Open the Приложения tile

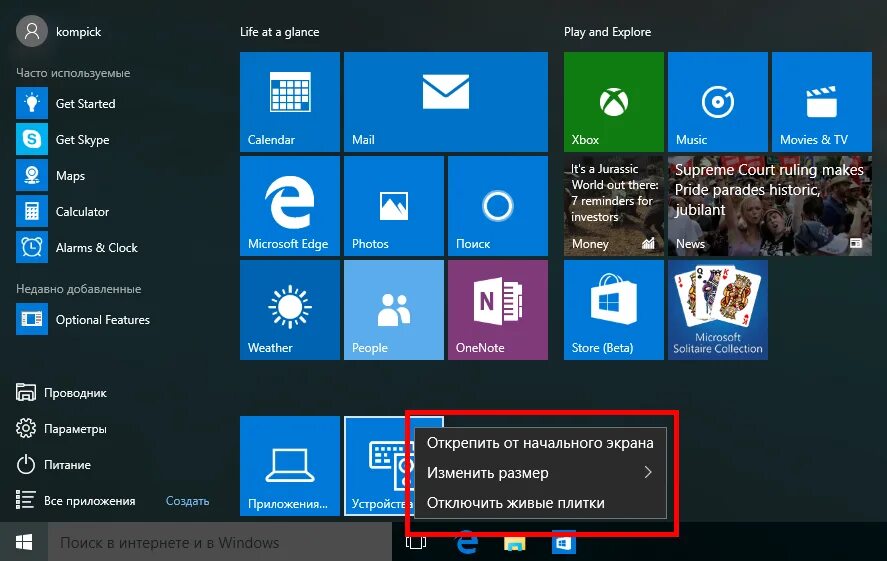pos(290,466)
